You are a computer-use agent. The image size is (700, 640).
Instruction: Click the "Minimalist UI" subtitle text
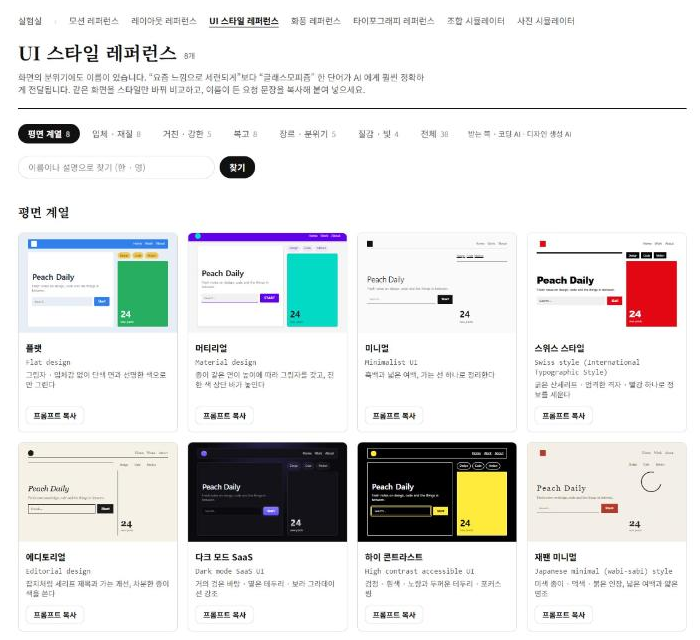391,362
